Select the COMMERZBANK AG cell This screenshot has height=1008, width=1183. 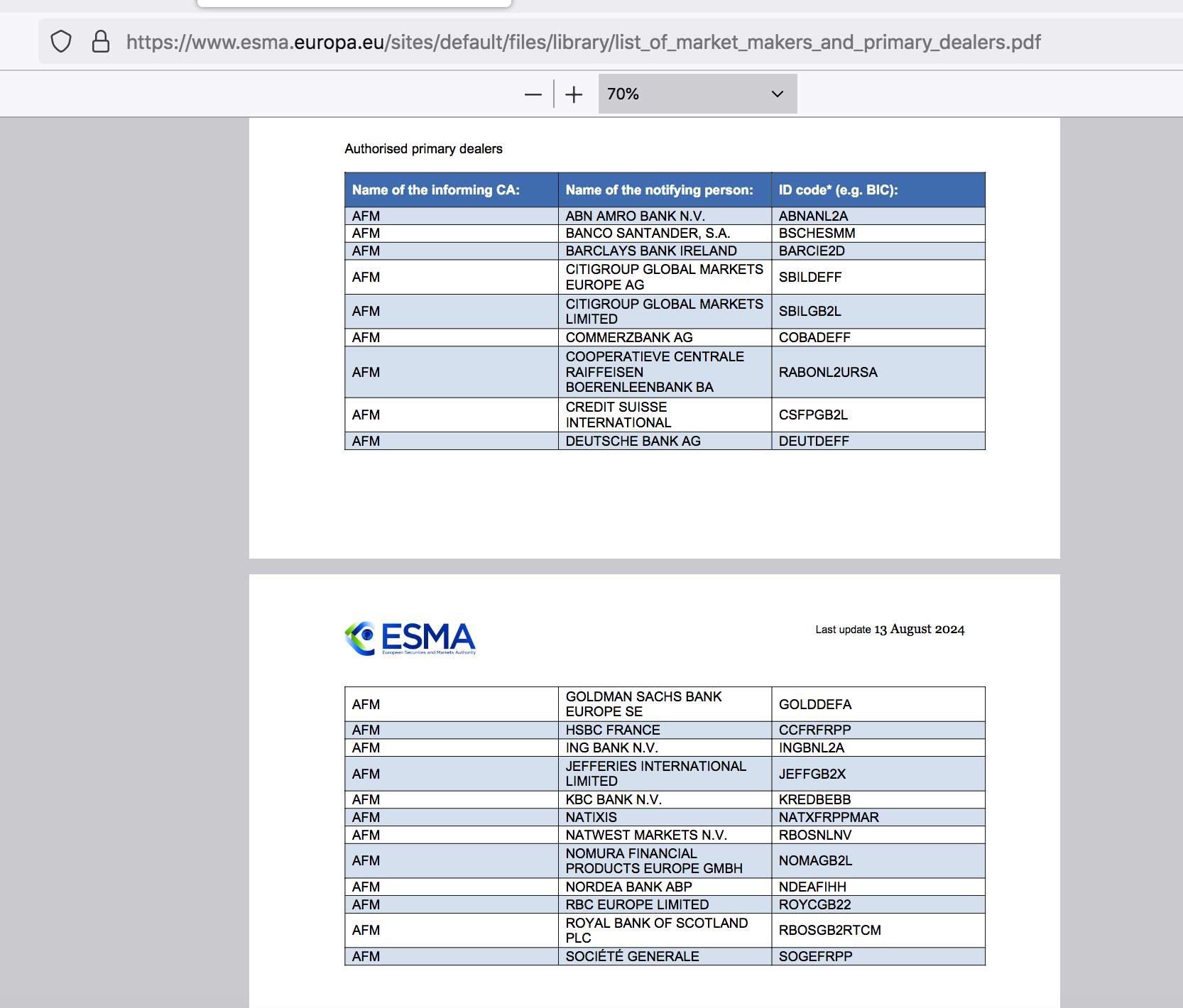point(665,337)
